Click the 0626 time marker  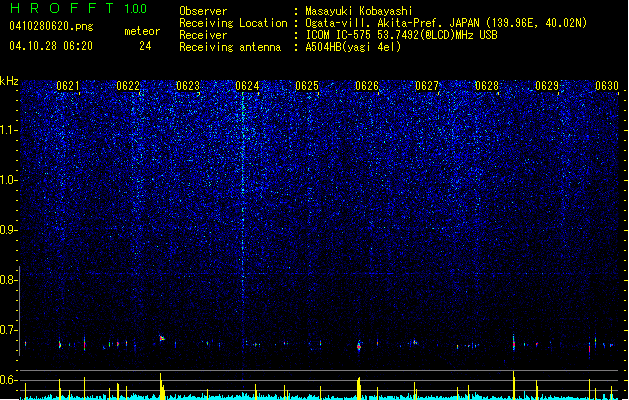[x=367, y=86]
